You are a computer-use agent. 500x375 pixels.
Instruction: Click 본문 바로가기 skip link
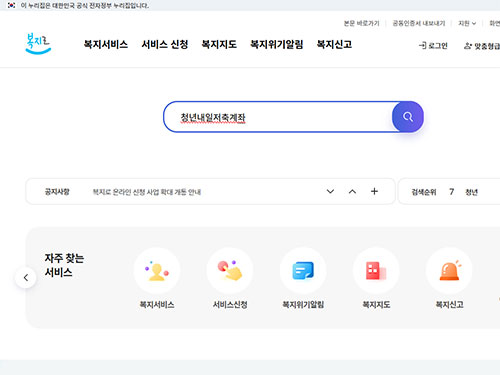[x=362, y=23]
